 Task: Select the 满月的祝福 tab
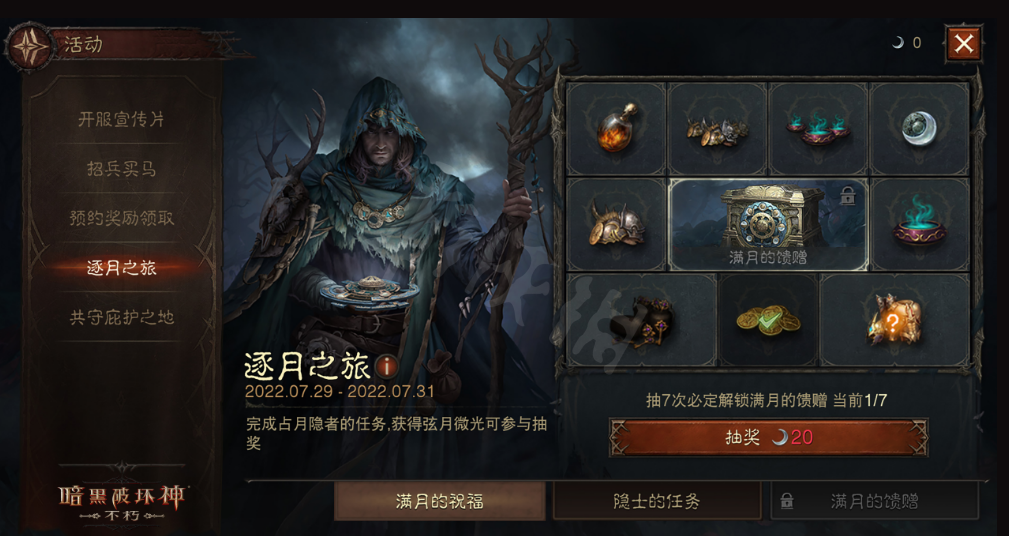click(x=440, y=501)
